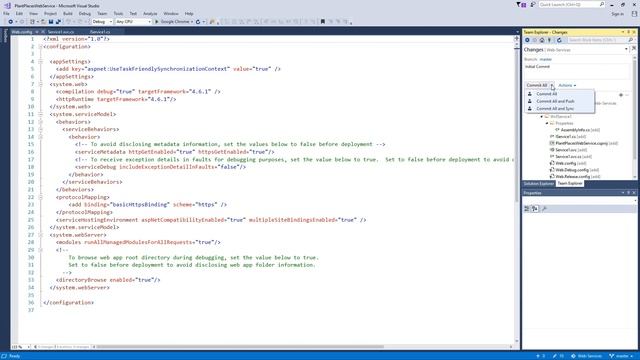
Task: Open the Analyze menu
Action: [150, 13]
